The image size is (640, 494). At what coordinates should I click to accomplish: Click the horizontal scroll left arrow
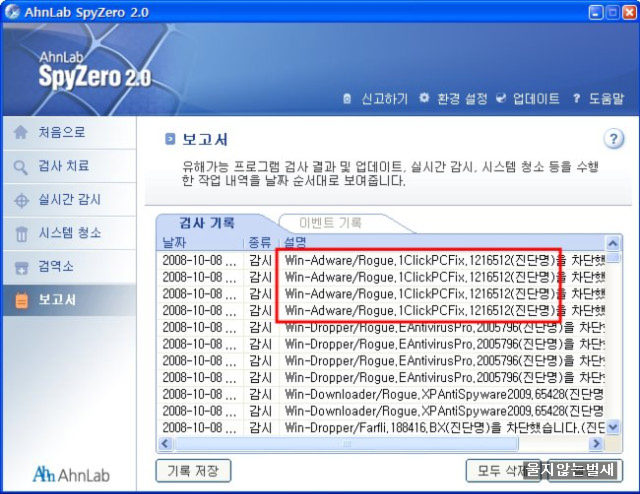pyautogui.click(x=165, y=443)
